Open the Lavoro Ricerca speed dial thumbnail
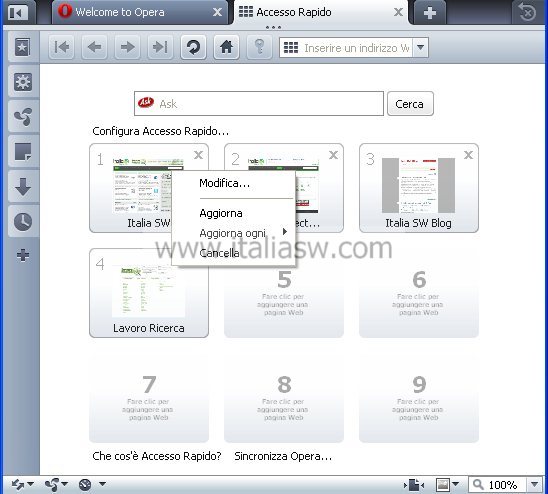The image size is (548, 494). click(x=149, y=293)
